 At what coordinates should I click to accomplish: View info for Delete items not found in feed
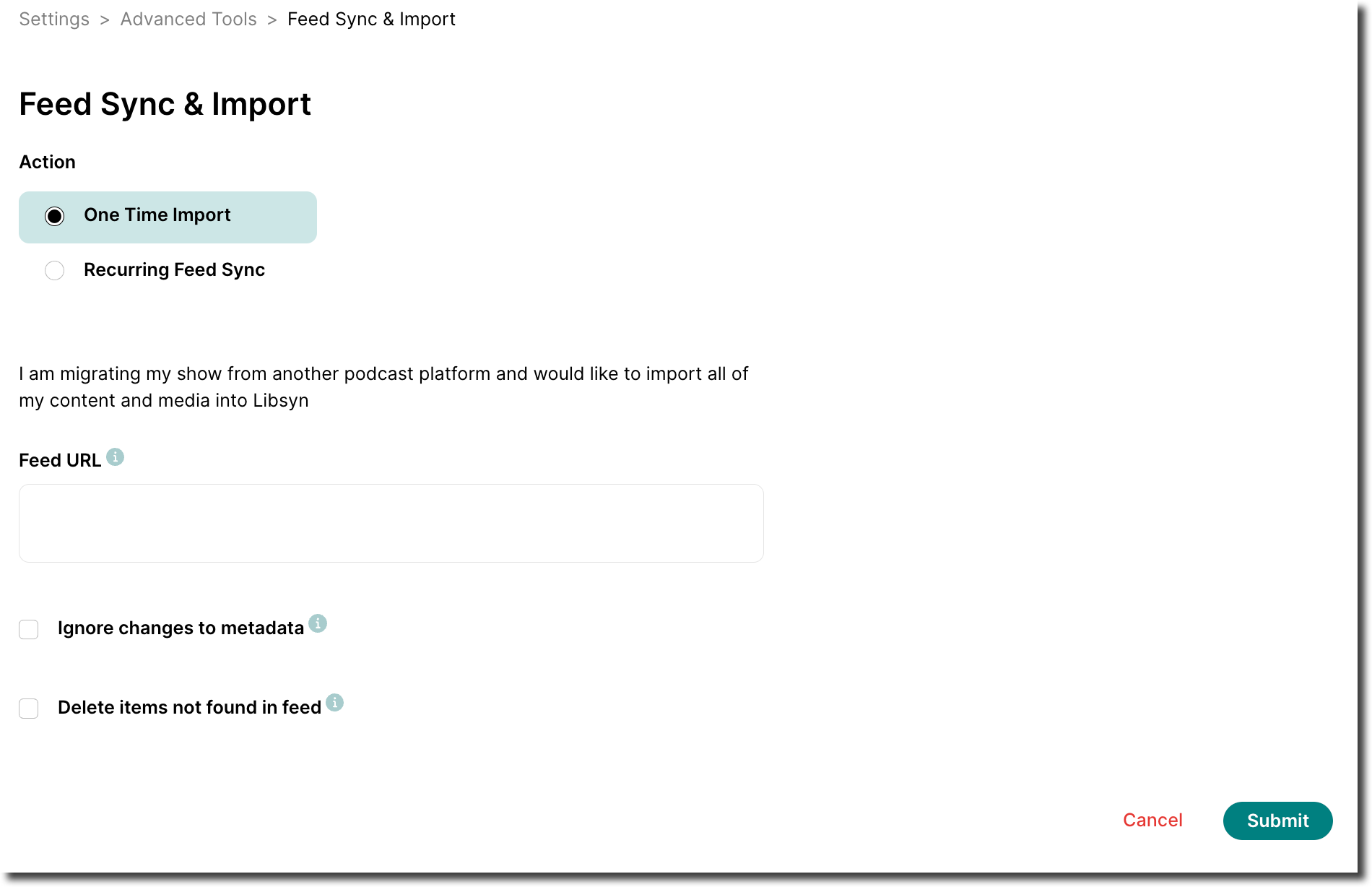click(334, 702)
